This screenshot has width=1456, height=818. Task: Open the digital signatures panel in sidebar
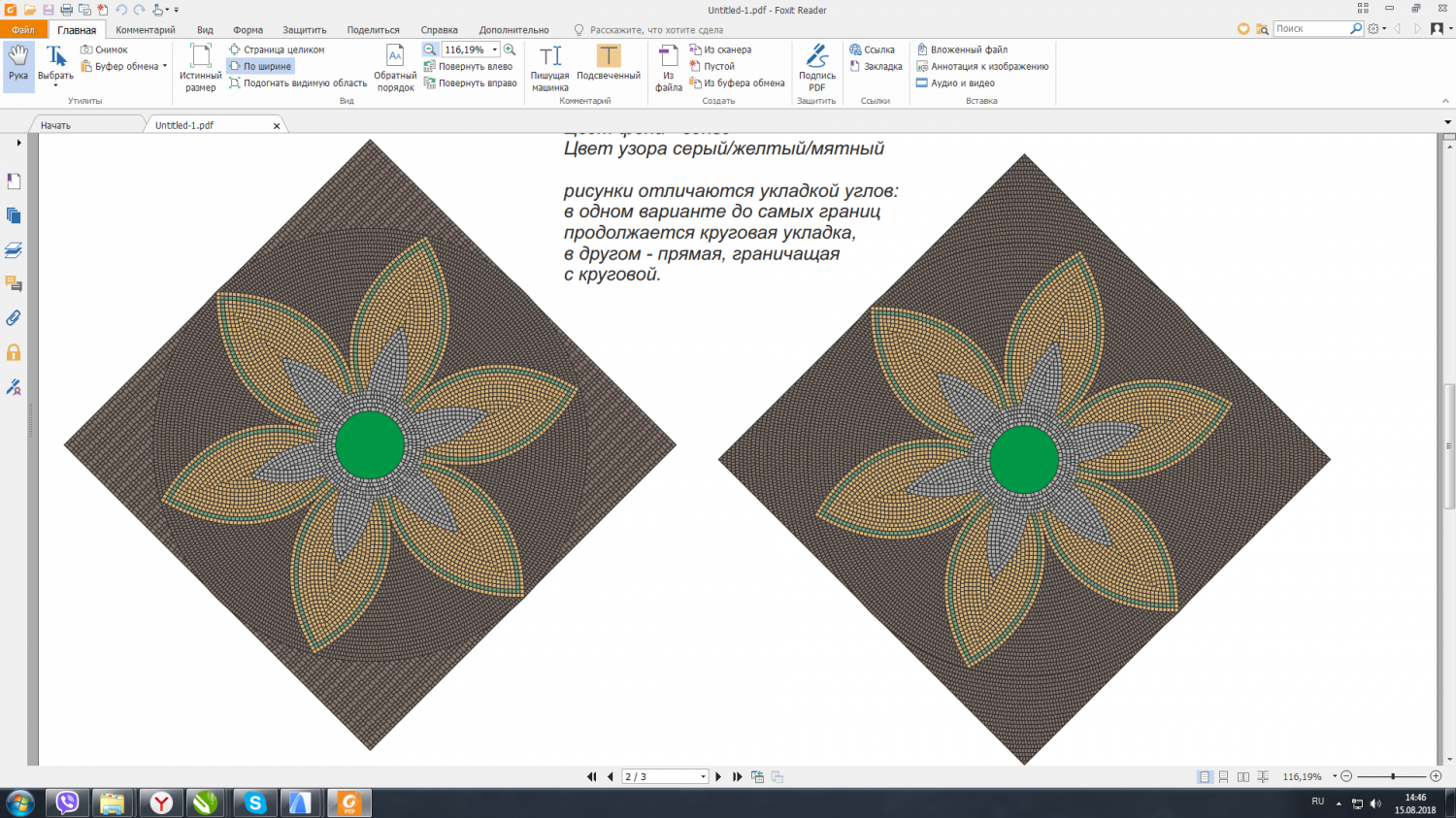coord(14,387)
